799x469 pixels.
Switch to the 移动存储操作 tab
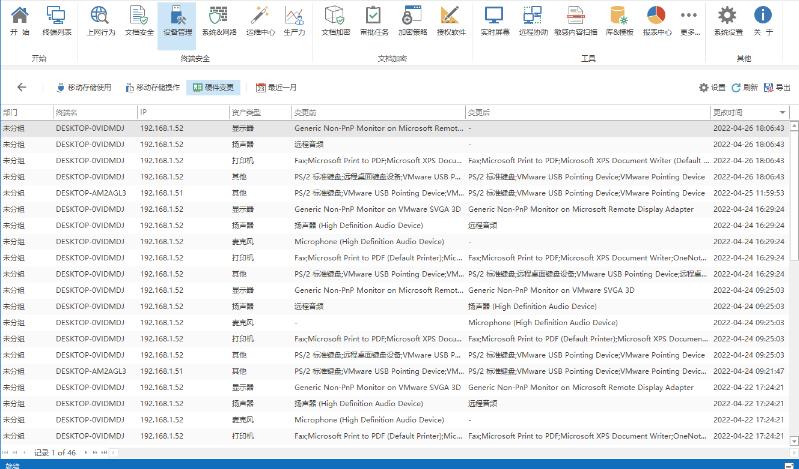(x=153, y=88)
